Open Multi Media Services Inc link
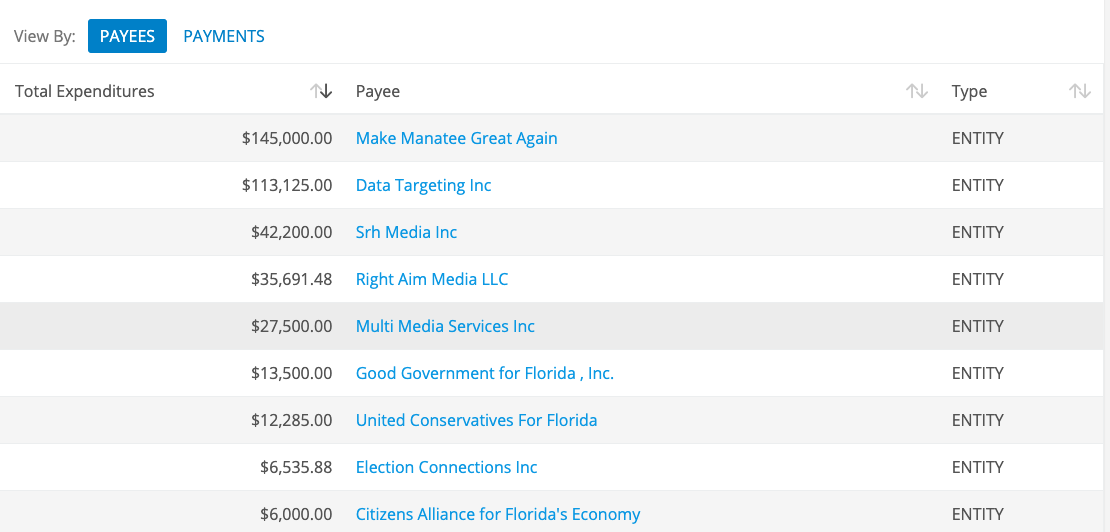The height and width of the screenshot is (532, 1110). click(445, 326)
